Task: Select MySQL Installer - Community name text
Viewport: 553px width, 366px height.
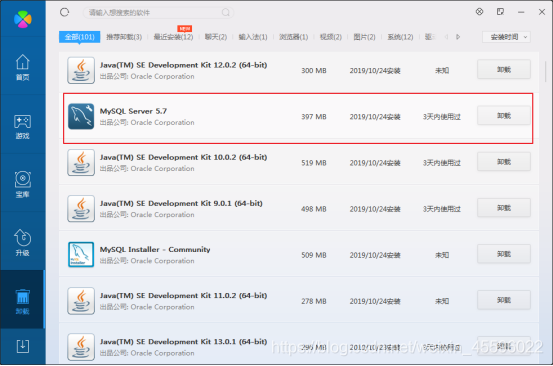Action: [x=155, y=249]
